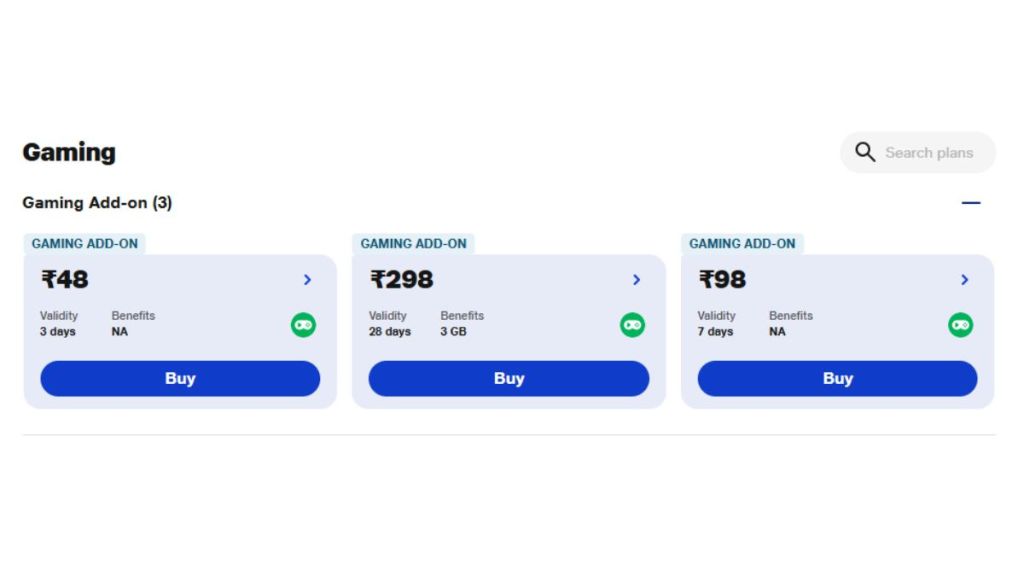The image size is (1024, 576).
Task: Select the GAMING ADD-ON label on first card
Action: click(x=85, y=243)
